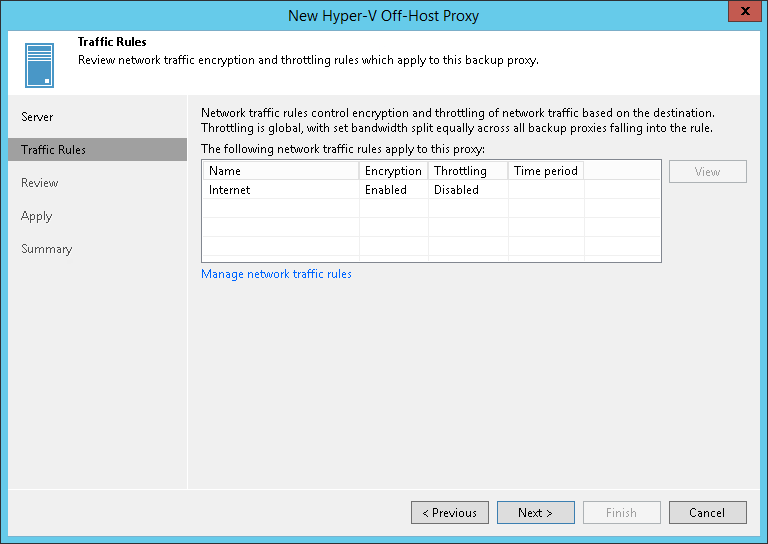
Task: Click the Enabled encryption cell for Internet
Action: 386,190
